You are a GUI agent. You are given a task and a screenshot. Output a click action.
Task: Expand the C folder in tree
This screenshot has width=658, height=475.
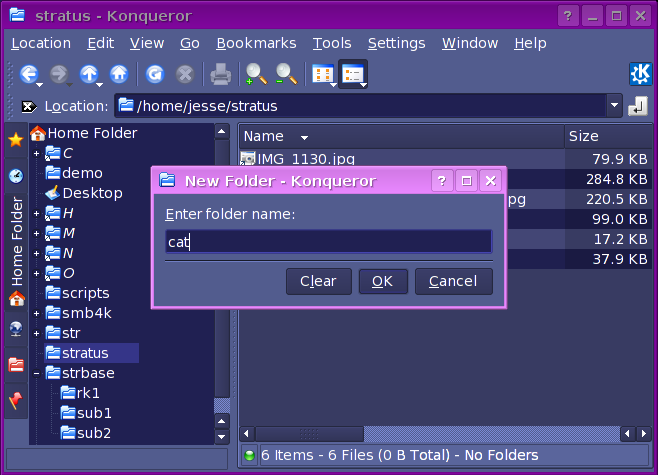37,154
